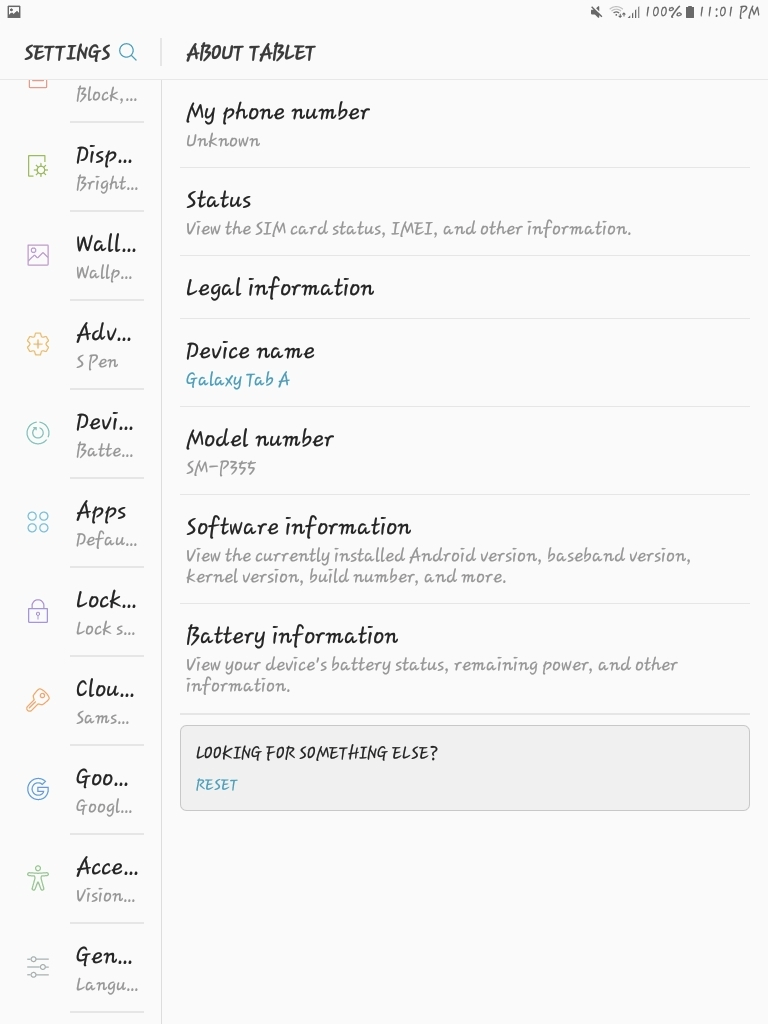Tap the Wallpaper picture icon

coord(38,255)
